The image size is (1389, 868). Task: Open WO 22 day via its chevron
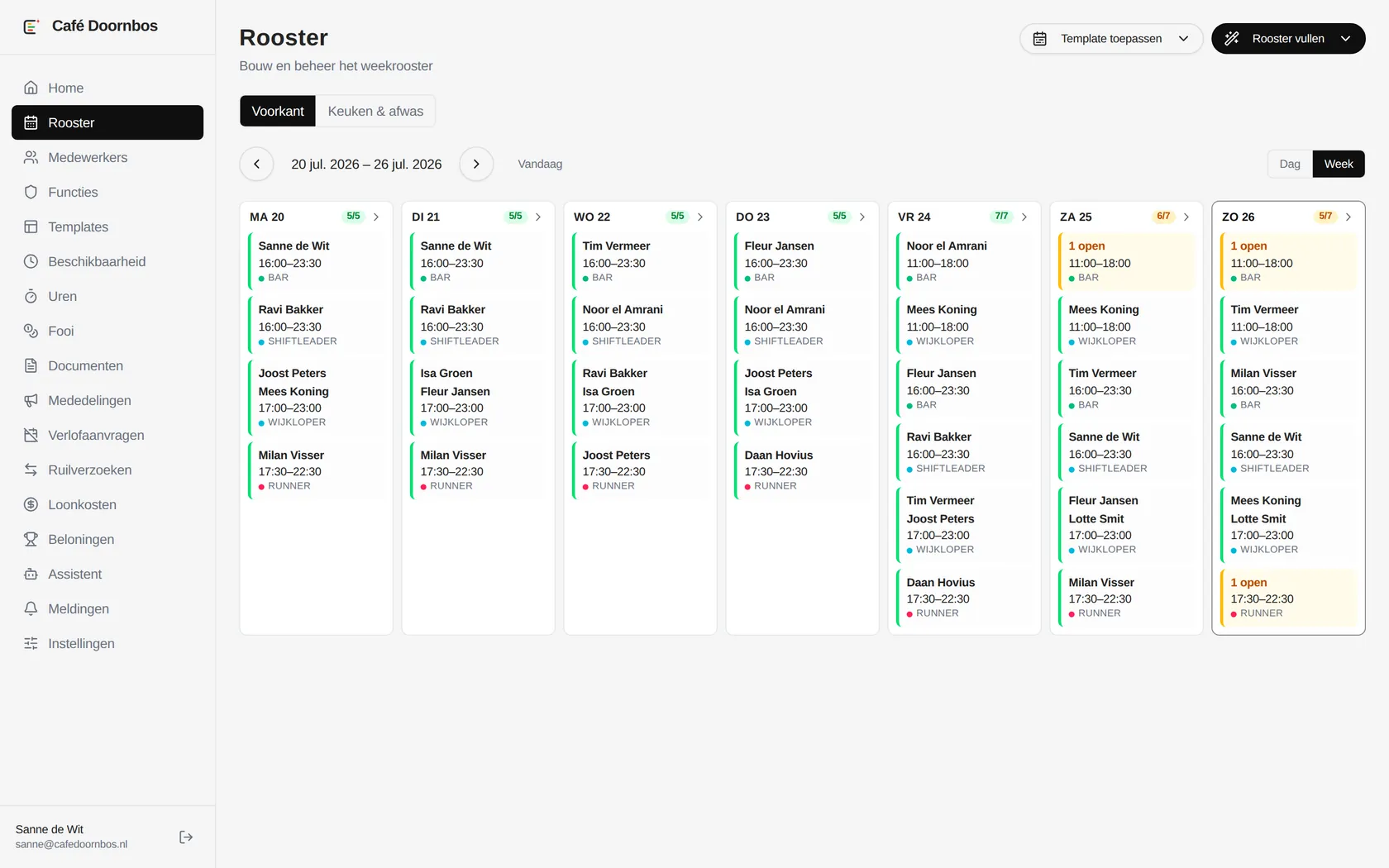click(x=700, y=217)
